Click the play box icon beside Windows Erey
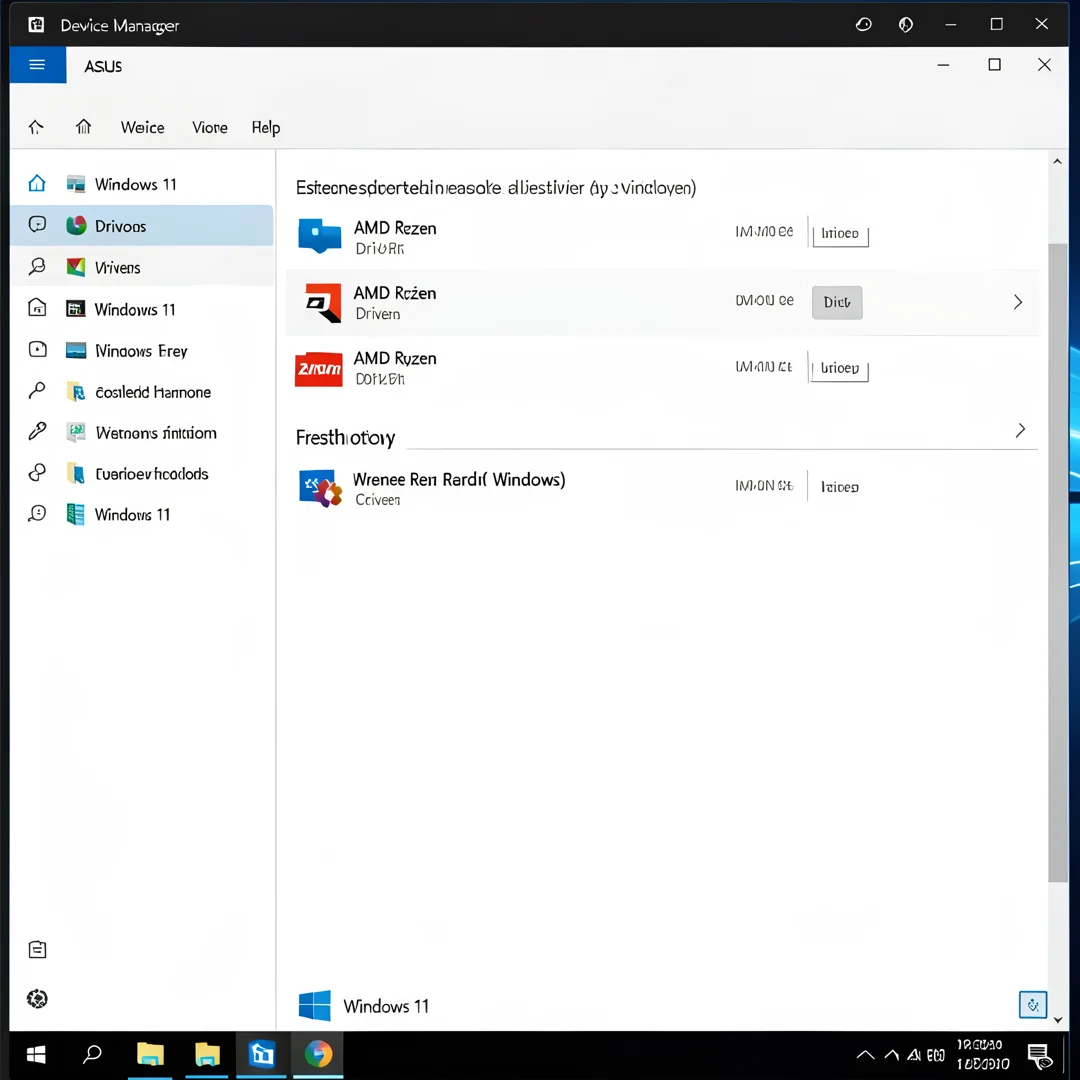The height and width of the screenshot is (1080, 1080). [x=38, y=349]
